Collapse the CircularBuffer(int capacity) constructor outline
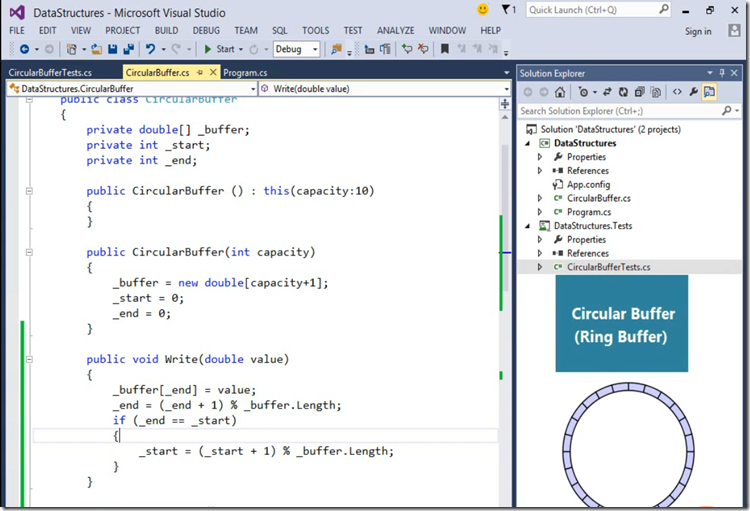 point(29,252)
